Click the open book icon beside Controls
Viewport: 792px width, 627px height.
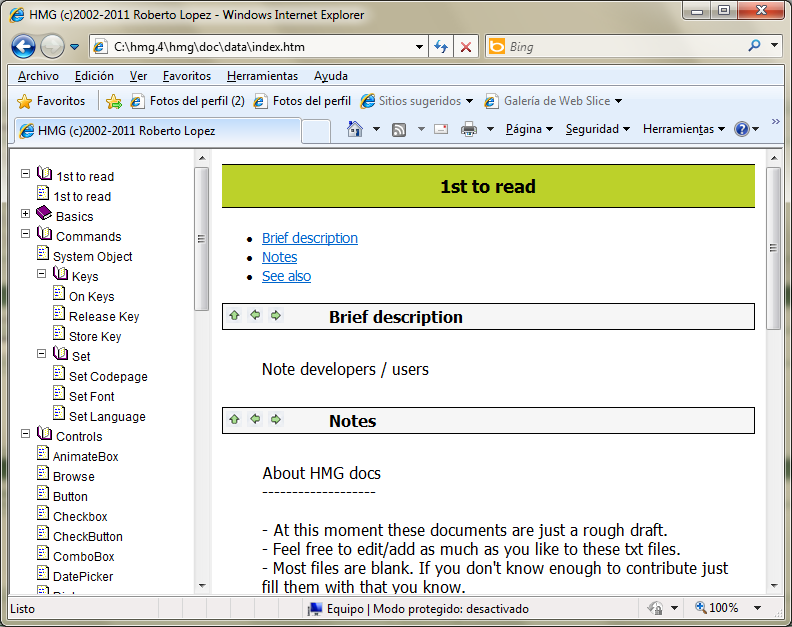[x=44, y=433]
